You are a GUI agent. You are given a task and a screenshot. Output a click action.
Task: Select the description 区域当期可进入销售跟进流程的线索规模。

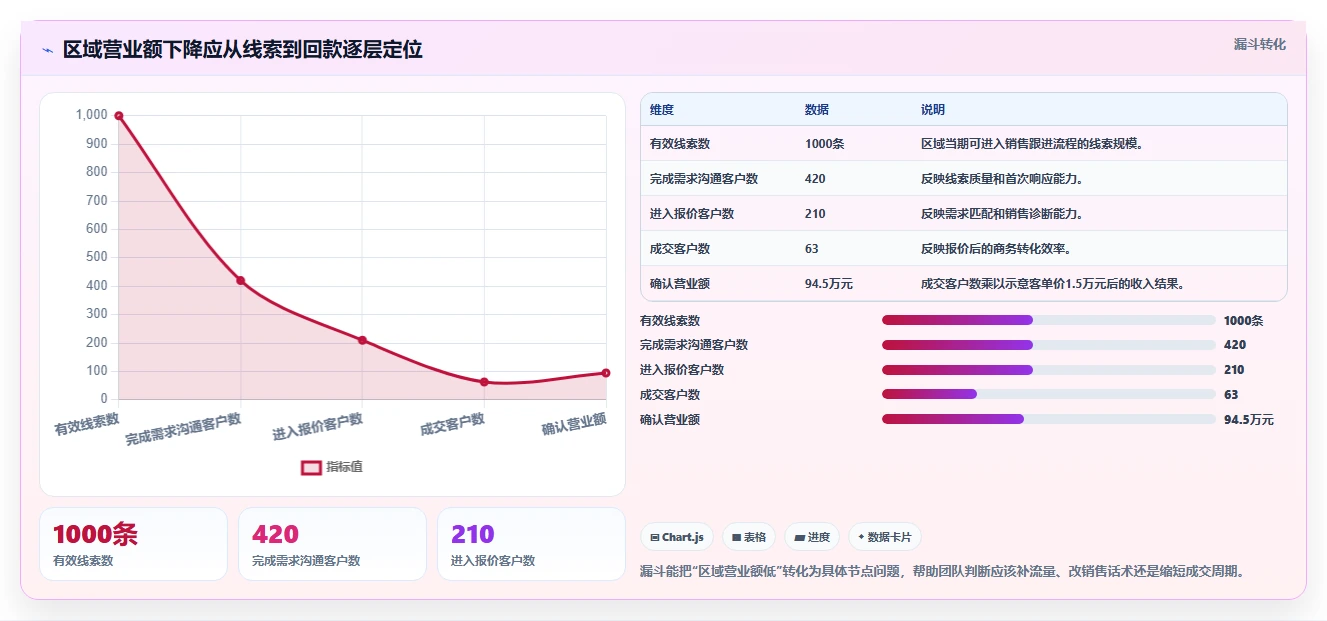(1032, 144)
